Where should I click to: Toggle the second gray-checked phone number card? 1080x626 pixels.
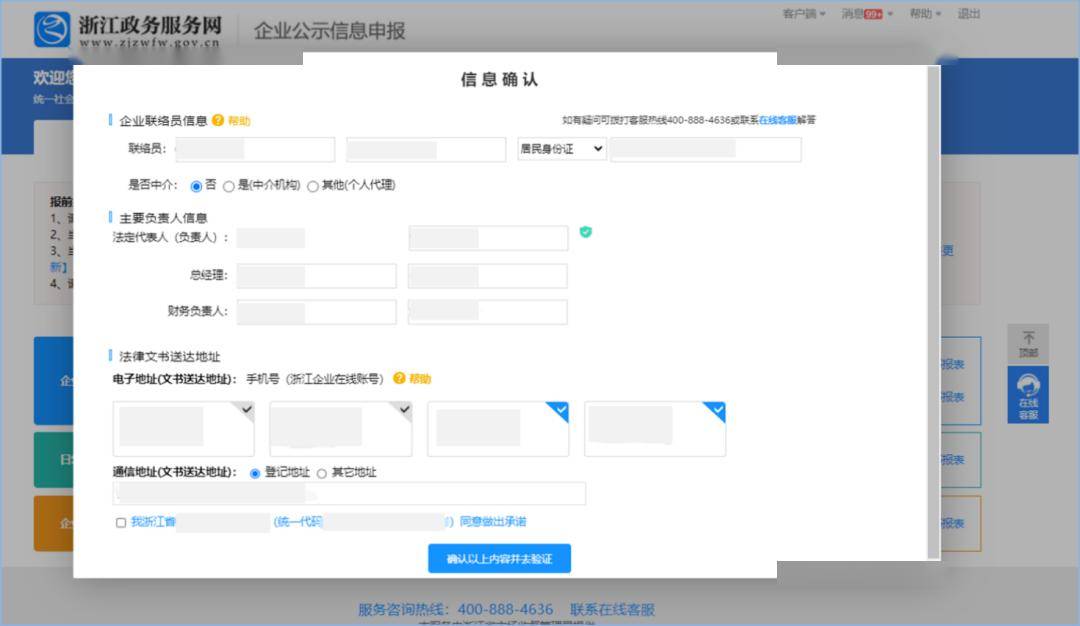(x=341, y=429)
